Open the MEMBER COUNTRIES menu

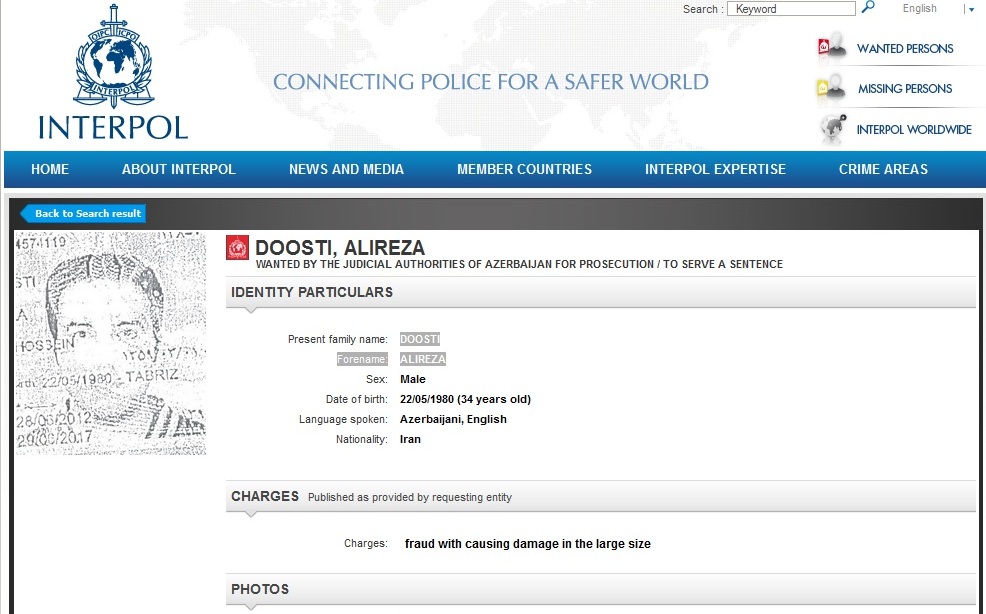coord(524,169)
